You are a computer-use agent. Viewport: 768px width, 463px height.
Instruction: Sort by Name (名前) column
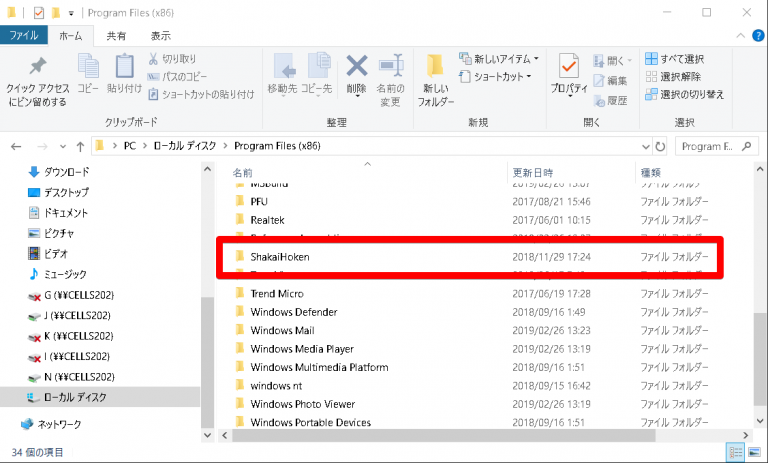(242, 172)
